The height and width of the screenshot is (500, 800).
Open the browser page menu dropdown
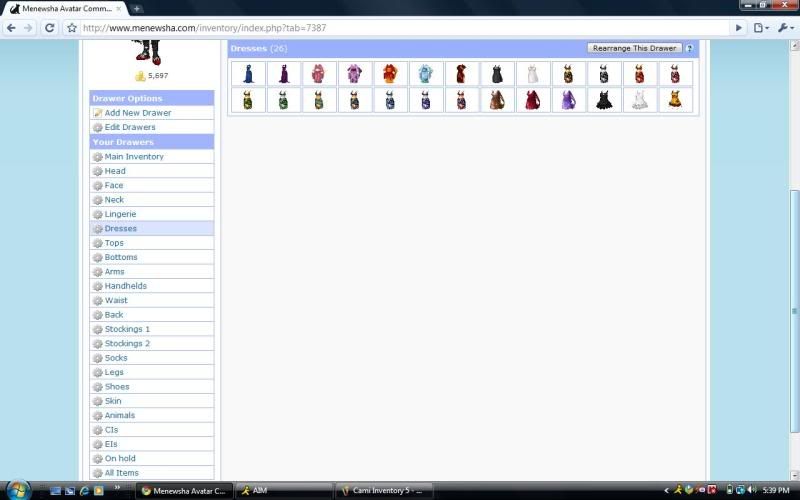click(x=761, y=28)
